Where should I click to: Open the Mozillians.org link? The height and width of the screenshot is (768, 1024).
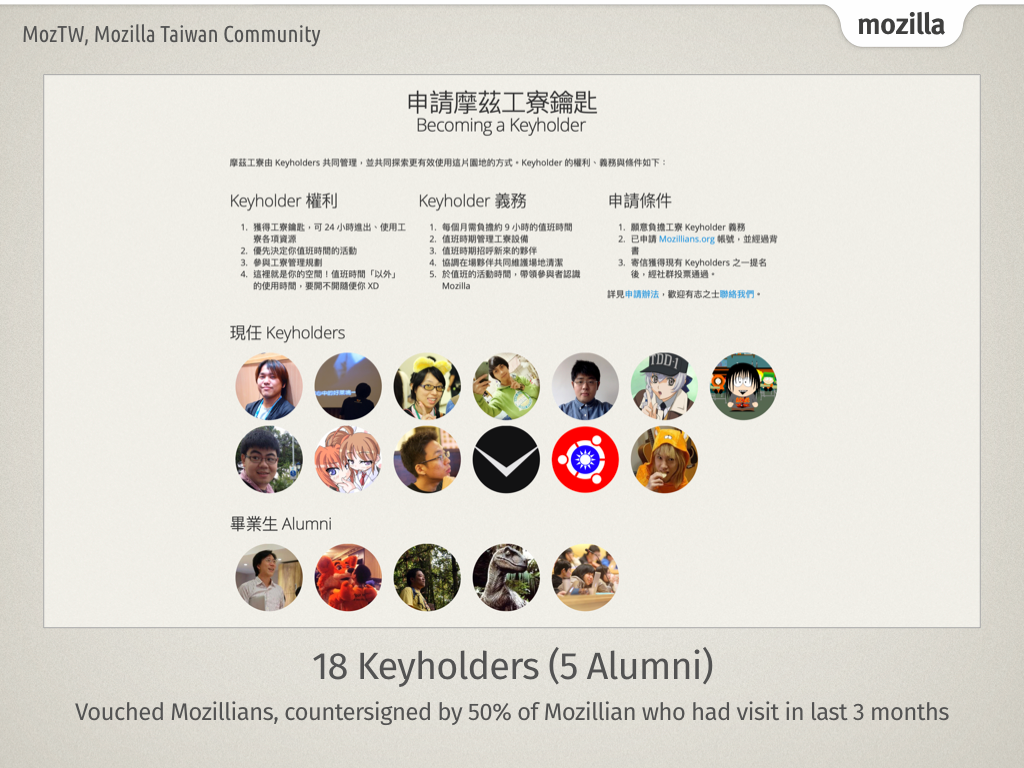pyautogui.click(x=686, y=239)
